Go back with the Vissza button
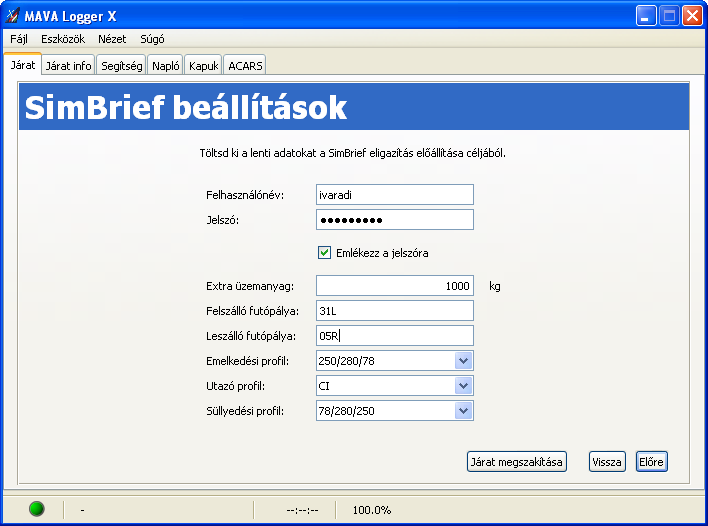 [607, 461]
